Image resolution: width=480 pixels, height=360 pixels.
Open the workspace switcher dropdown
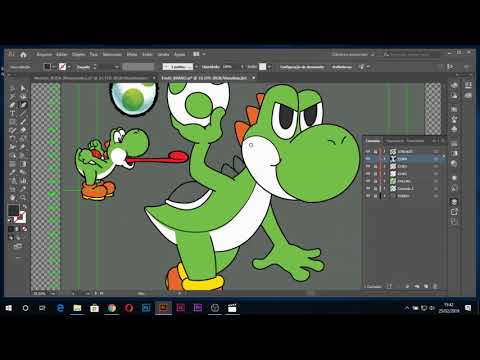353,54
